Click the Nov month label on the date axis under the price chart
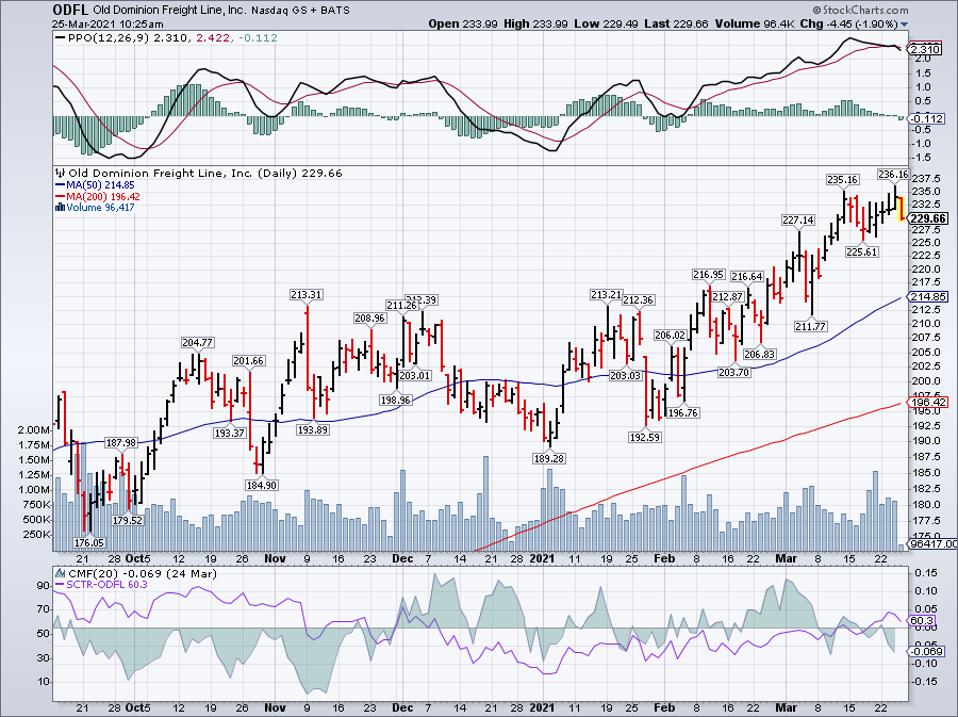 click(276, 558)
